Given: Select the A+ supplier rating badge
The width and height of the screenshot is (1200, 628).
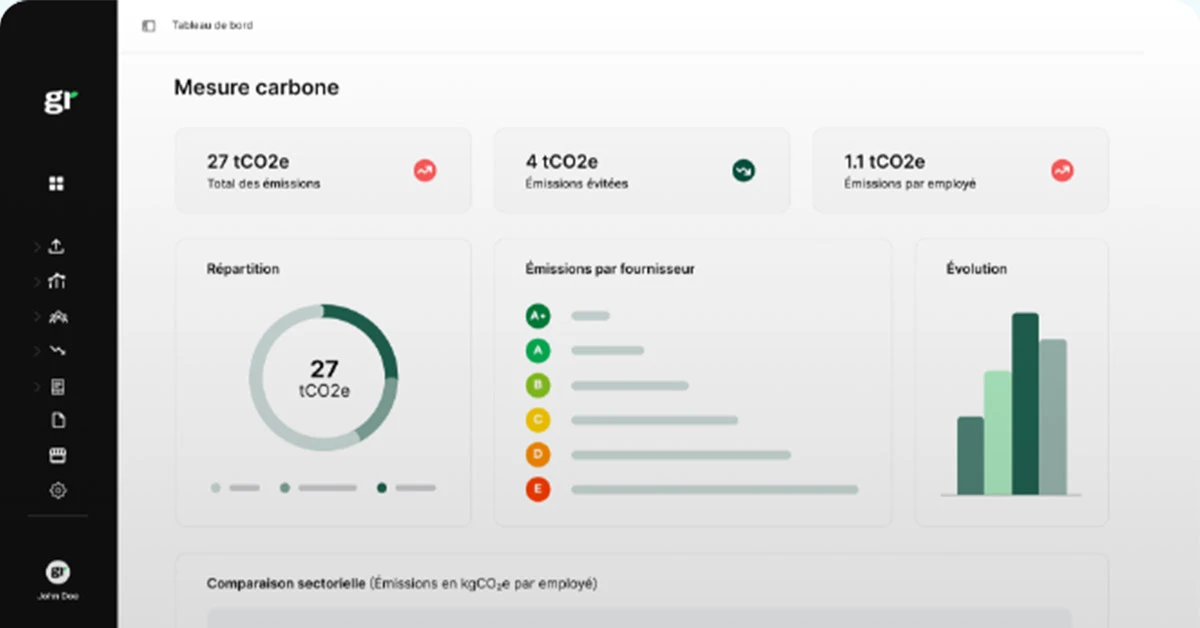Looking at the screenshot, I should pyautogui.click(x=538, y=315).
